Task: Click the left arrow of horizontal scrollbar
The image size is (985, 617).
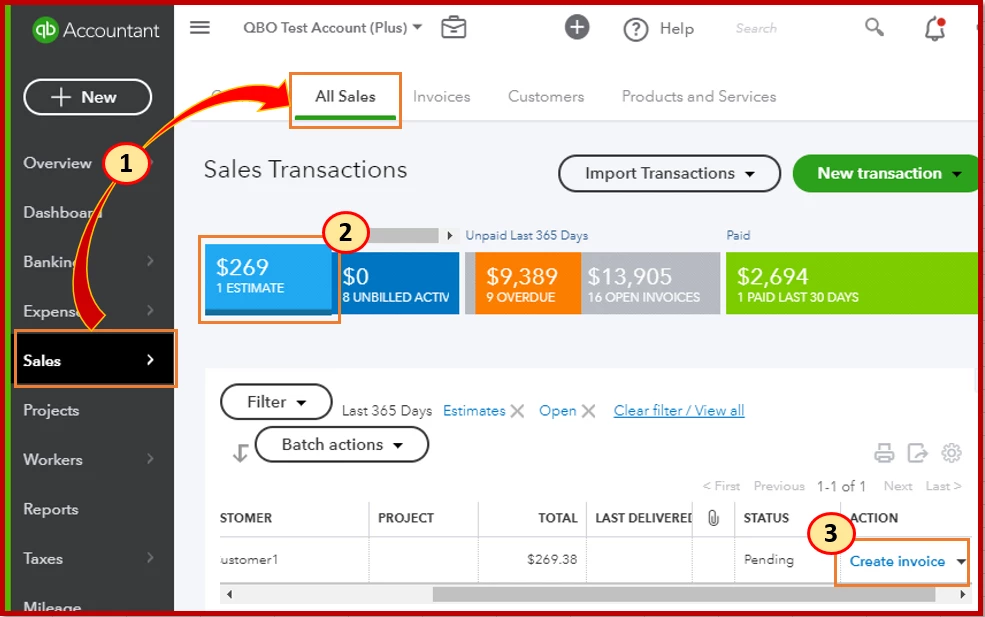Action: 229,594
